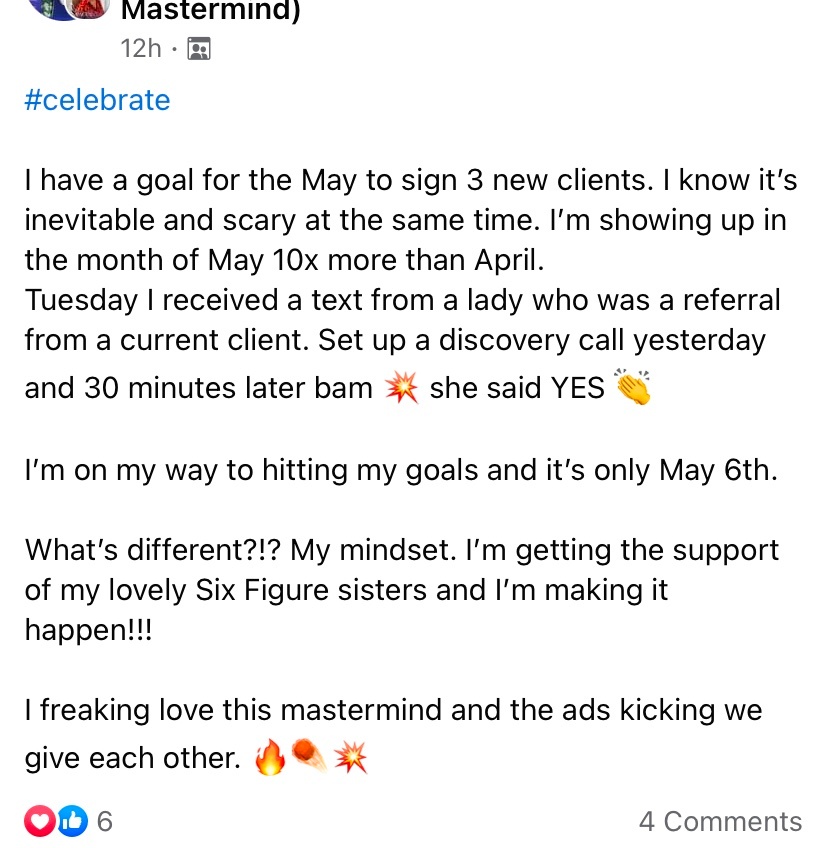The image size is (828, 848).
Task: View the 4 Comments on post
Action: (720, 821)
